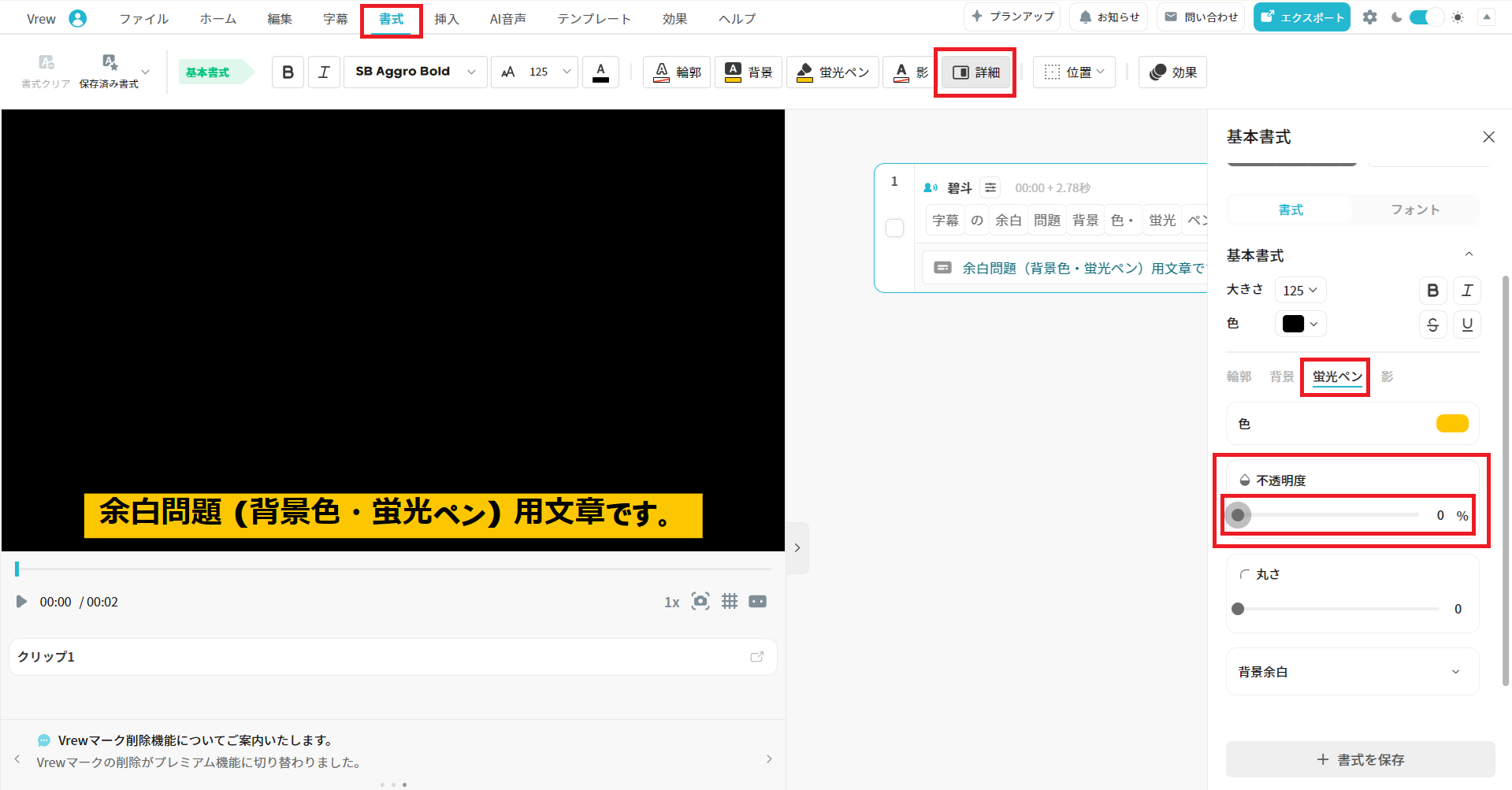Click the subtitle display icon below preview
The image size is (1512, 790).
[x=757, y=602]
